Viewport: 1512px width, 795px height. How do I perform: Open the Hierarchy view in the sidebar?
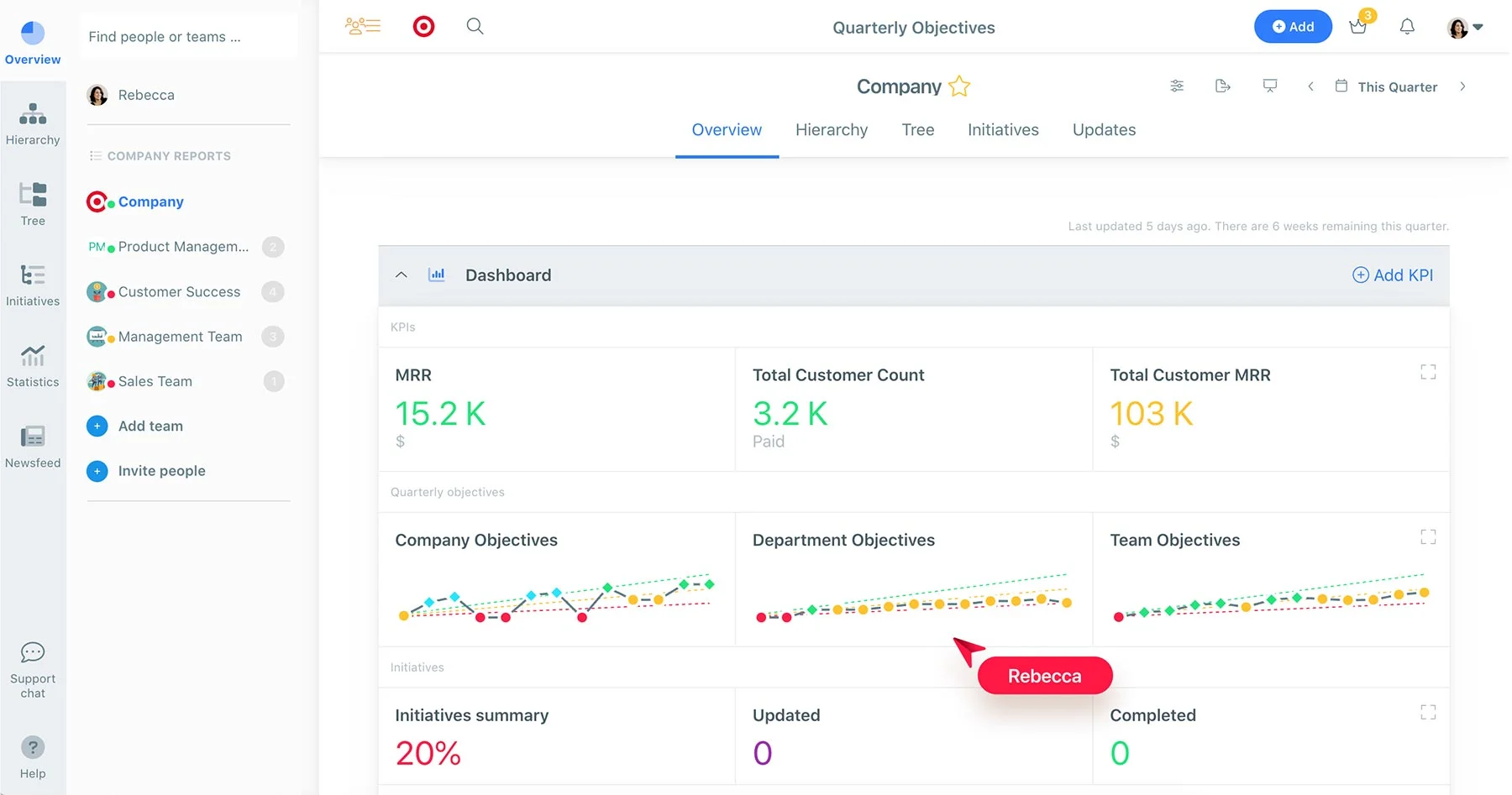[x=33, y=123]
